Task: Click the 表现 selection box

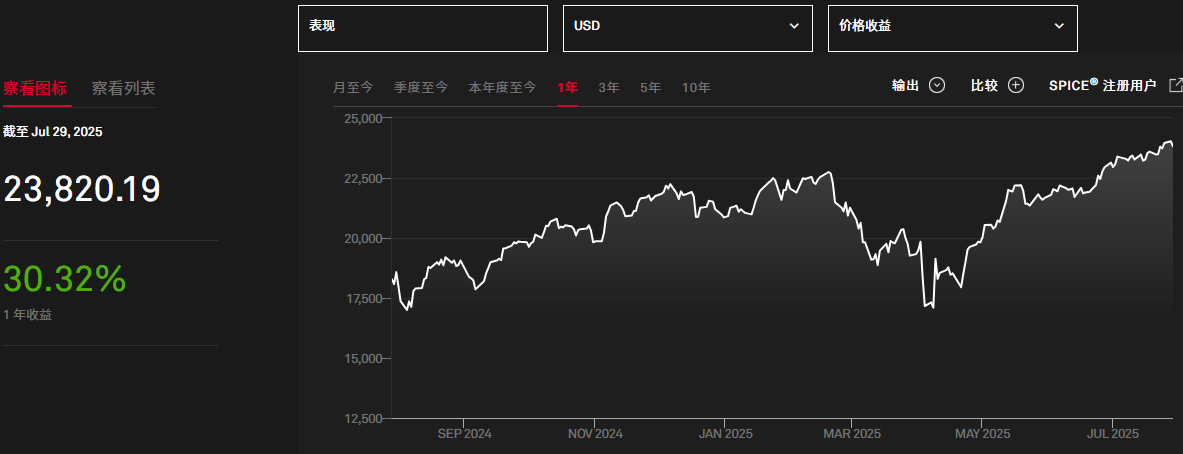Action: [422, 29]
